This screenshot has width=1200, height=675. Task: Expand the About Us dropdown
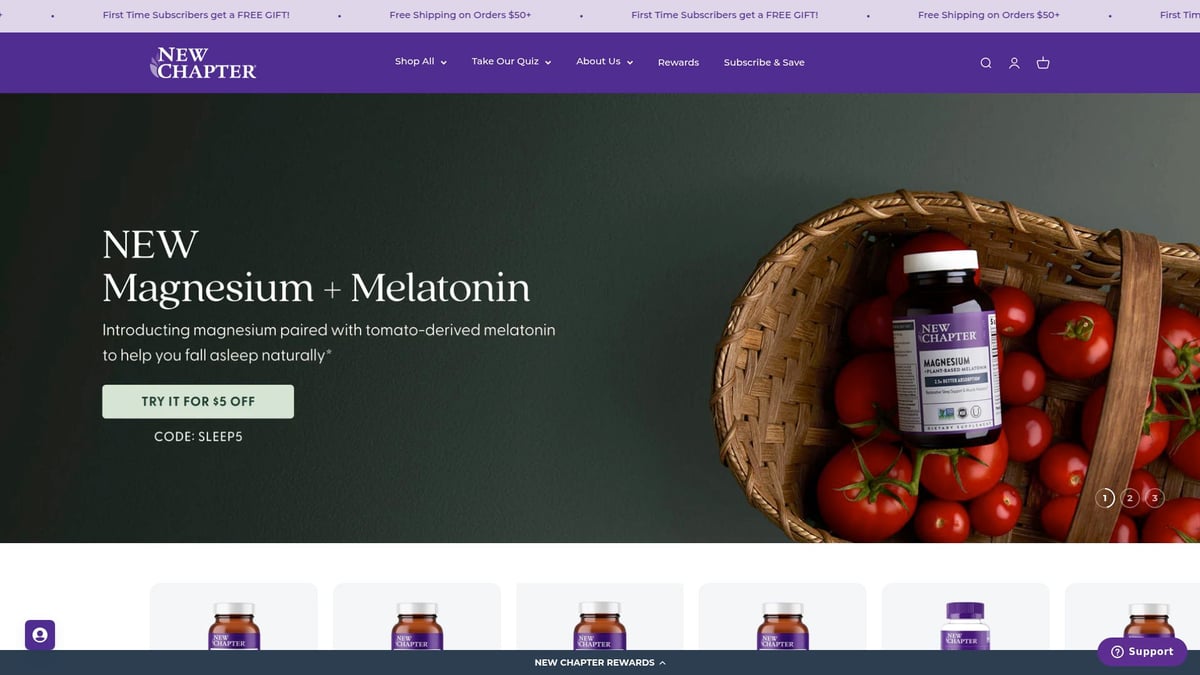[x=604, y=62]
